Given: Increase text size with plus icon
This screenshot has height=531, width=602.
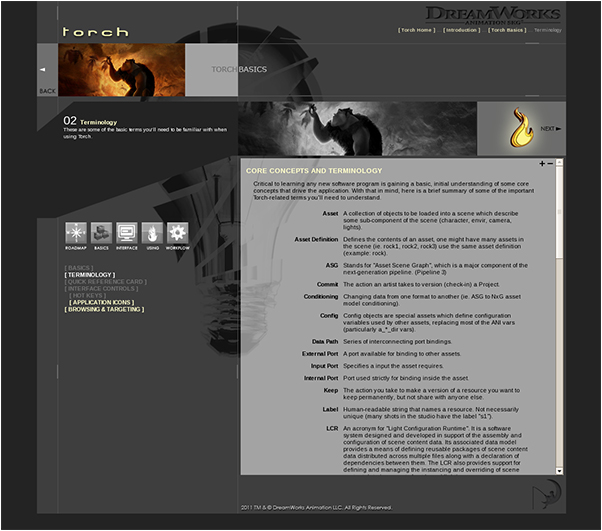Looking at the screenshot, I should click(x=542, y=164).
